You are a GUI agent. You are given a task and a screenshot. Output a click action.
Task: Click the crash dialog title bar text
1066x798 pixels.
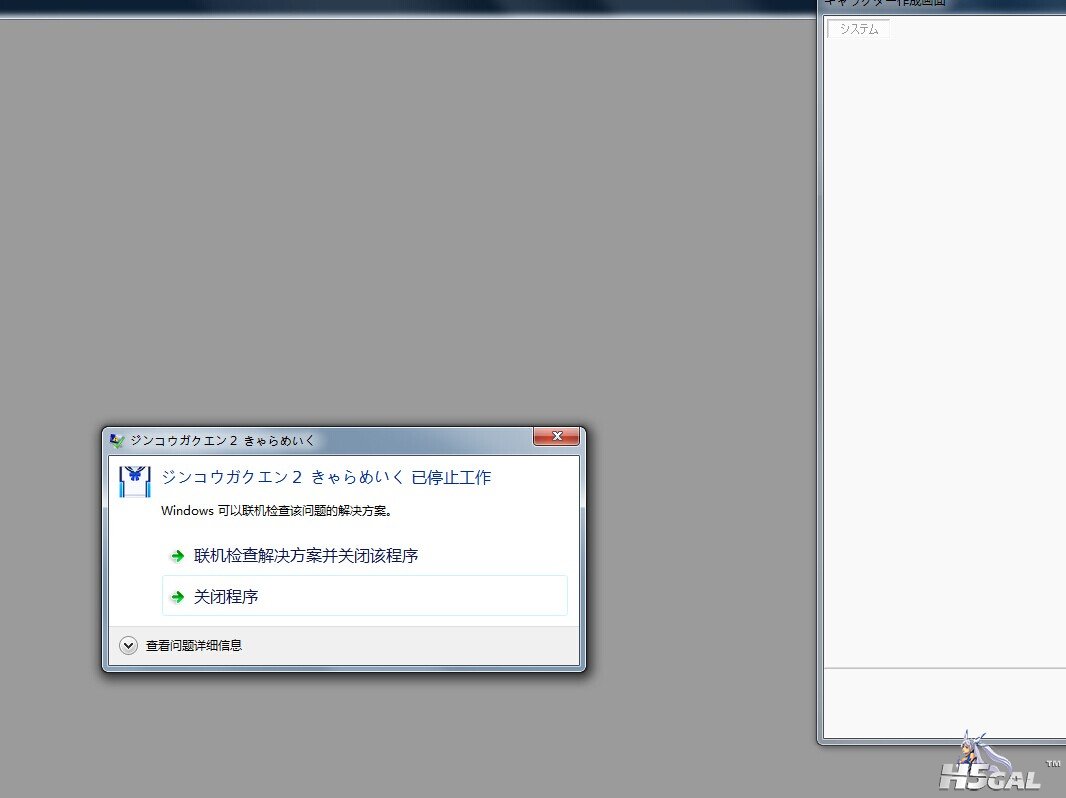click(x=222, y=440)
